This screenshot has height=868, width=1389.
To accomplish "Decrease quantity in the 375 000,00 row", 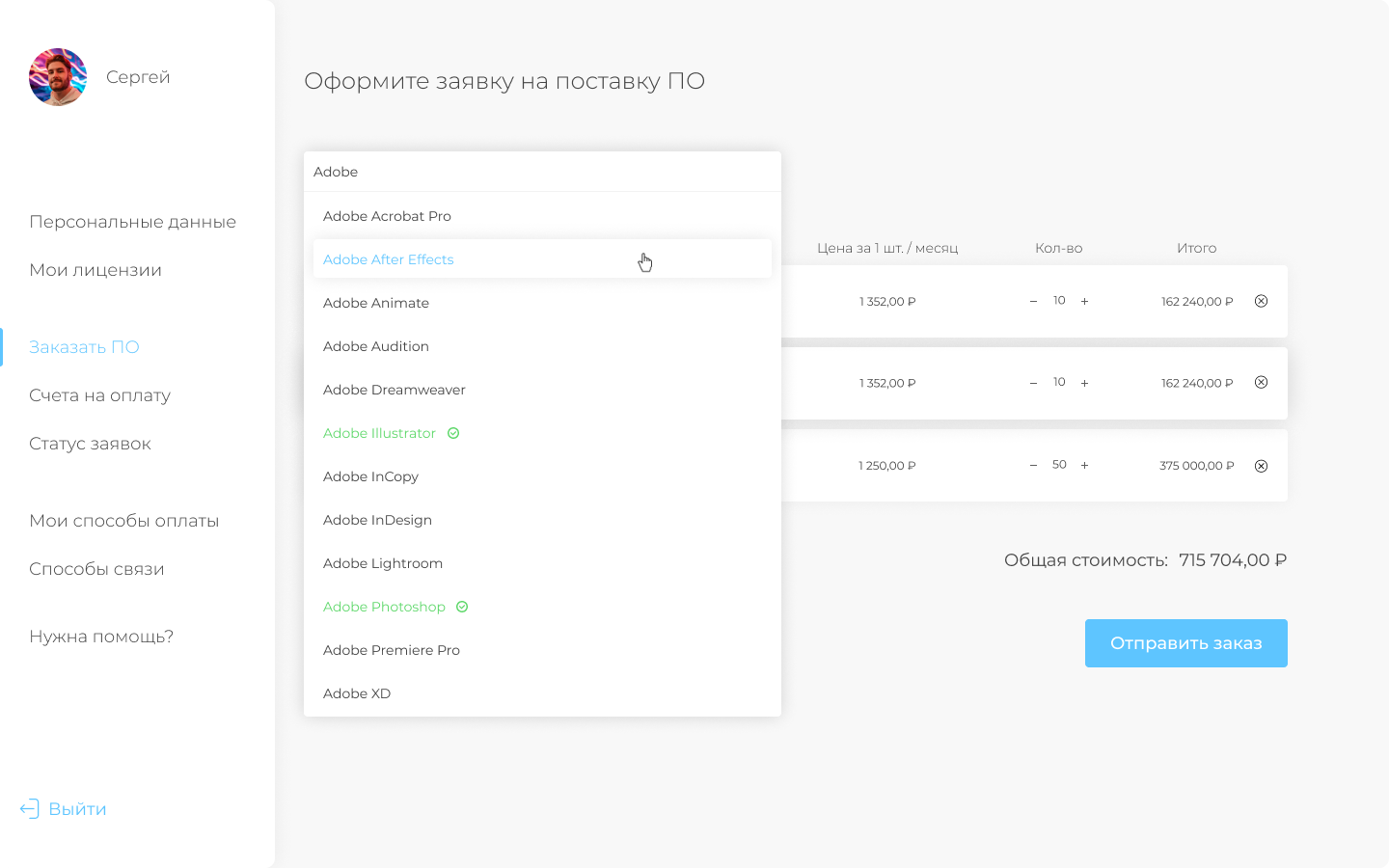I will coord(1033,465).
